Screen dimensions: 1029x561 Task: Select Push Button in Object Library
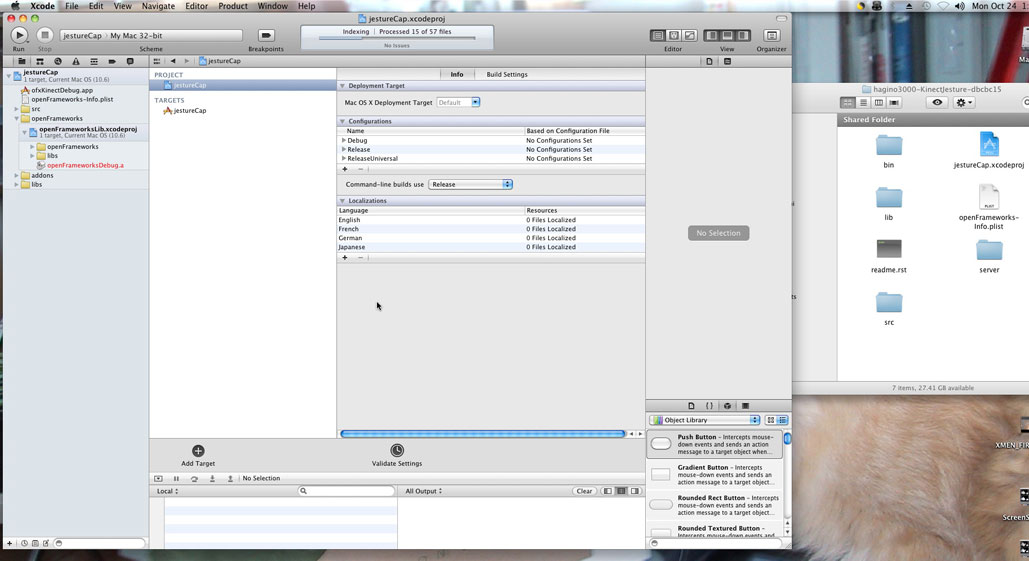(x=714, y=444)
